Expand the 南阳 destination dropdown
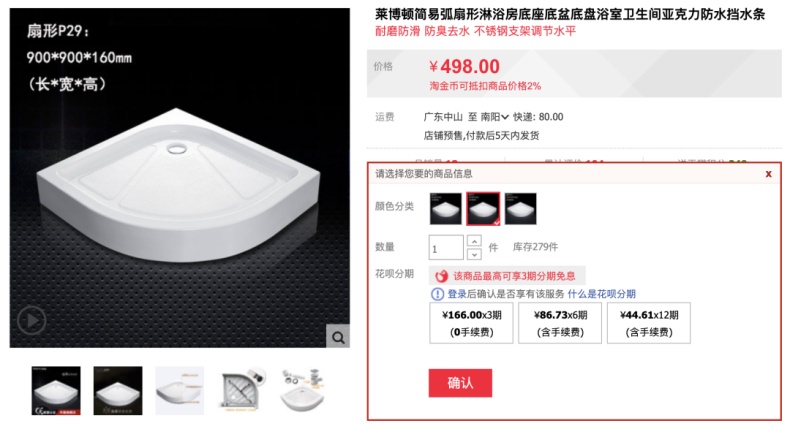 tap(494, 117)
